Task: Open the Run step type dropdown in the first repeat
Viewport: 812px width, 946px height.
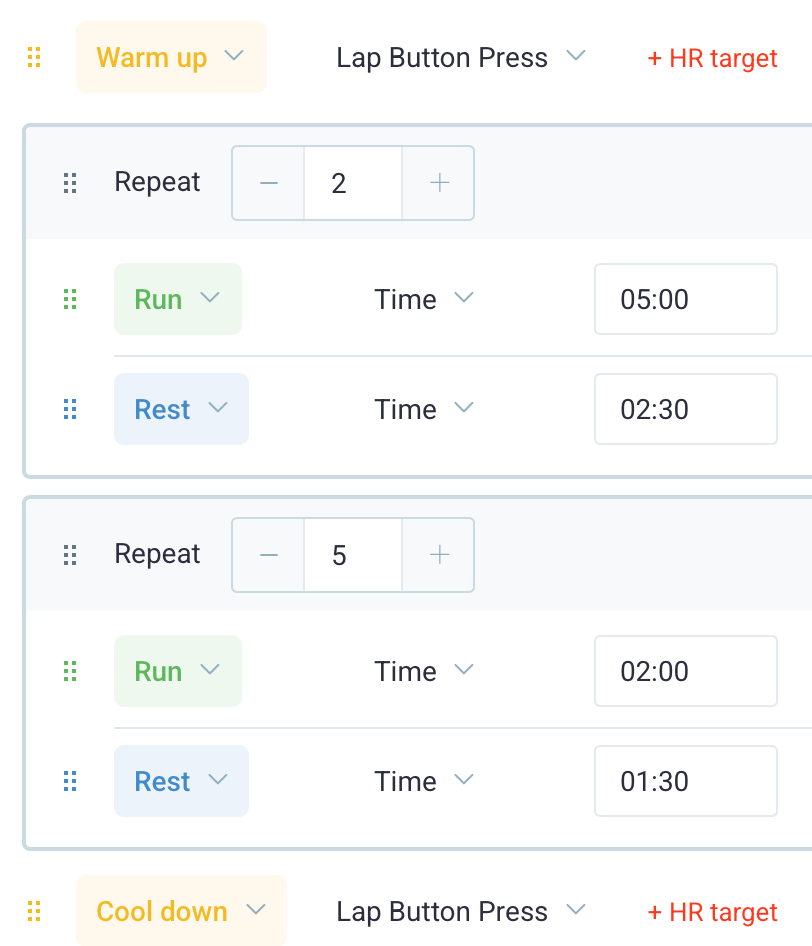Action: [178, 299]
